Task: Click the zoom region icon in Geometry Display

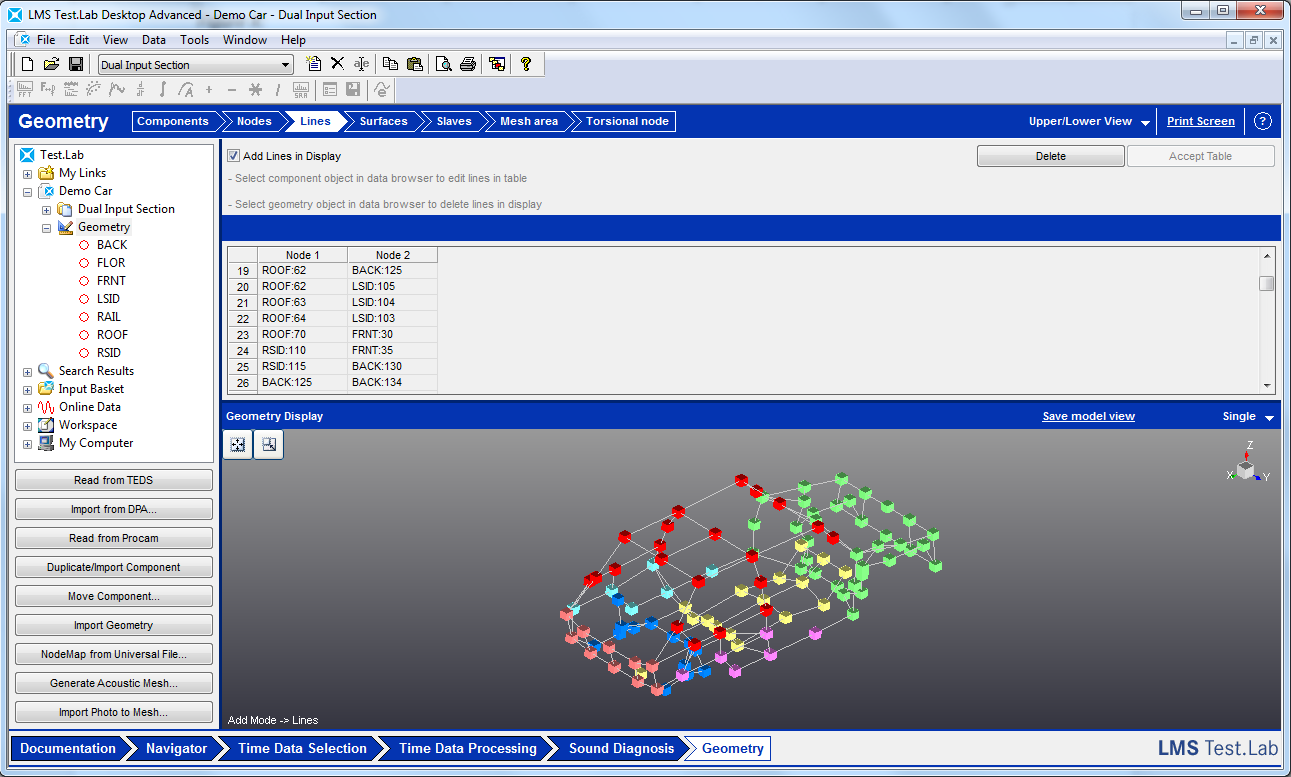Action: (x=269, y=445)
